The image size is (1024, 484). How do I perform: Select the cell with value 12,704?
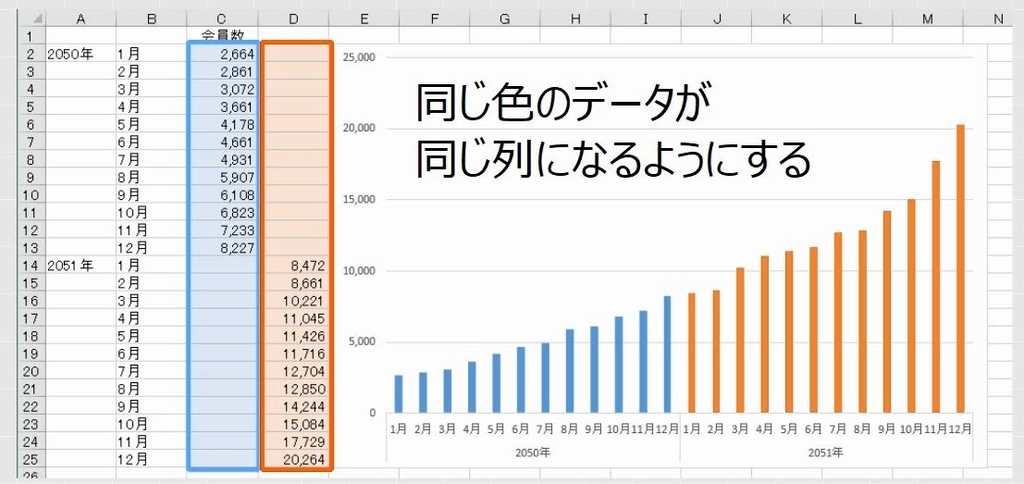pos(293,371)
